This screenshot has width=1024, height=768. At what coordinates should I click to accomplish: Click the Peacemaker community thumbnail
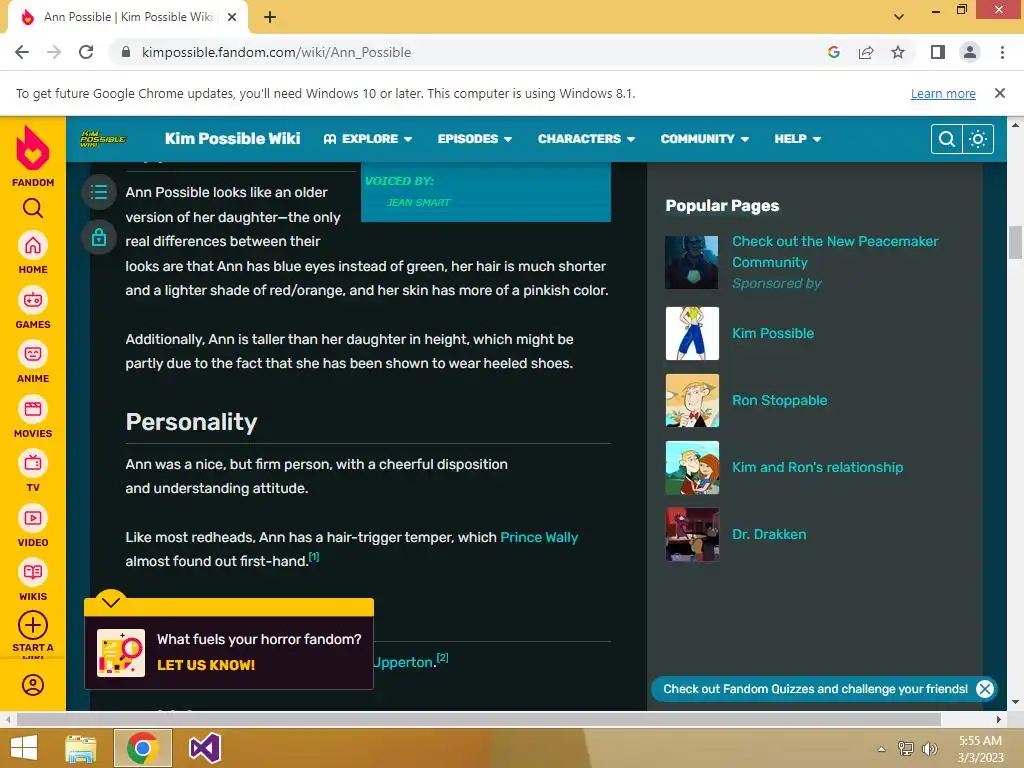(692, 263)
